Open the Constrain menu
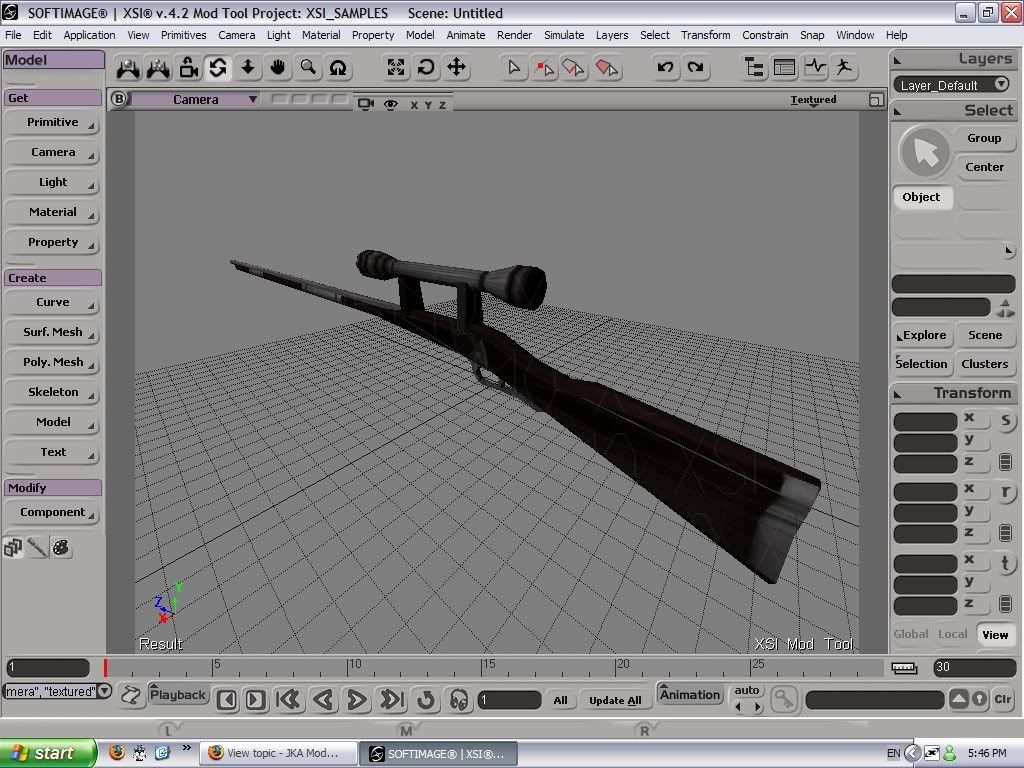Viewport: 1024px width, 768px height. click(765, 35)
